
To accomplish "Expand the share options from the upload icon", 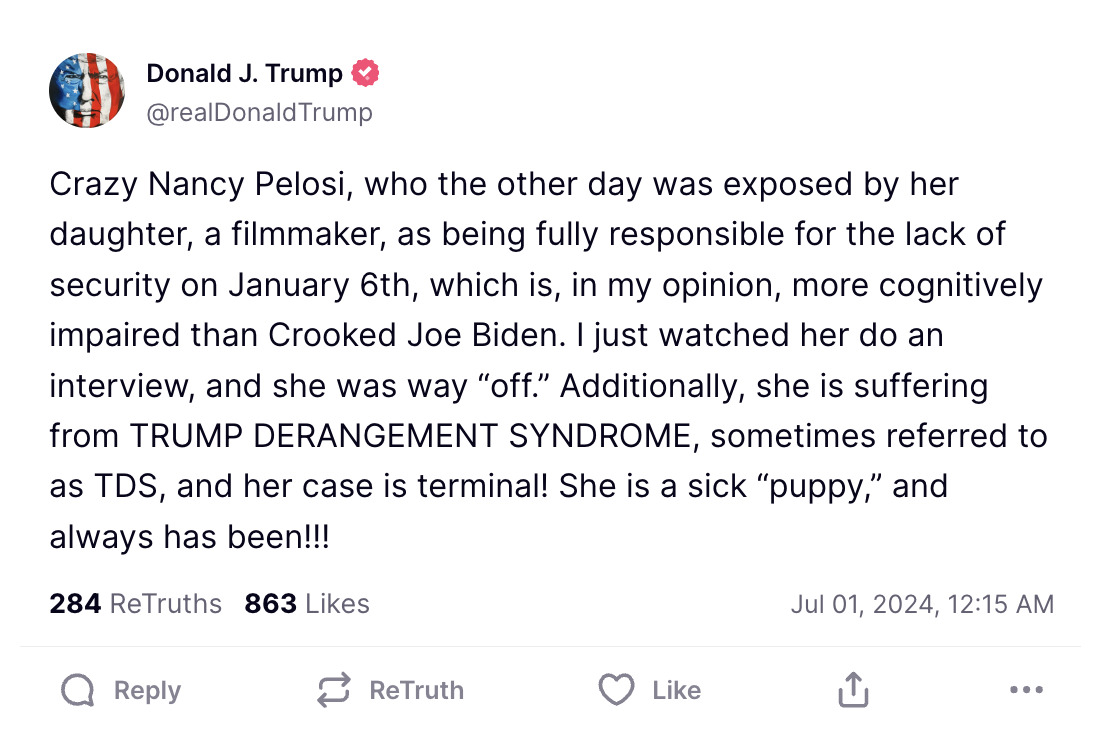I will coord(851,689).
